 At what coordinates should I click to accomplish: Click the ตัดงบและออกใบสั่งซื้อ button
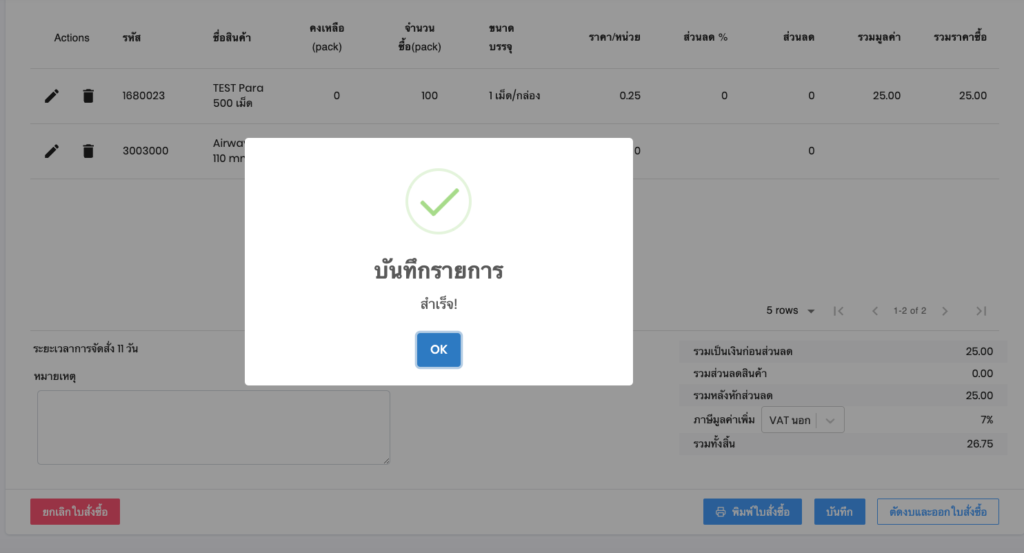pos(937,512)
